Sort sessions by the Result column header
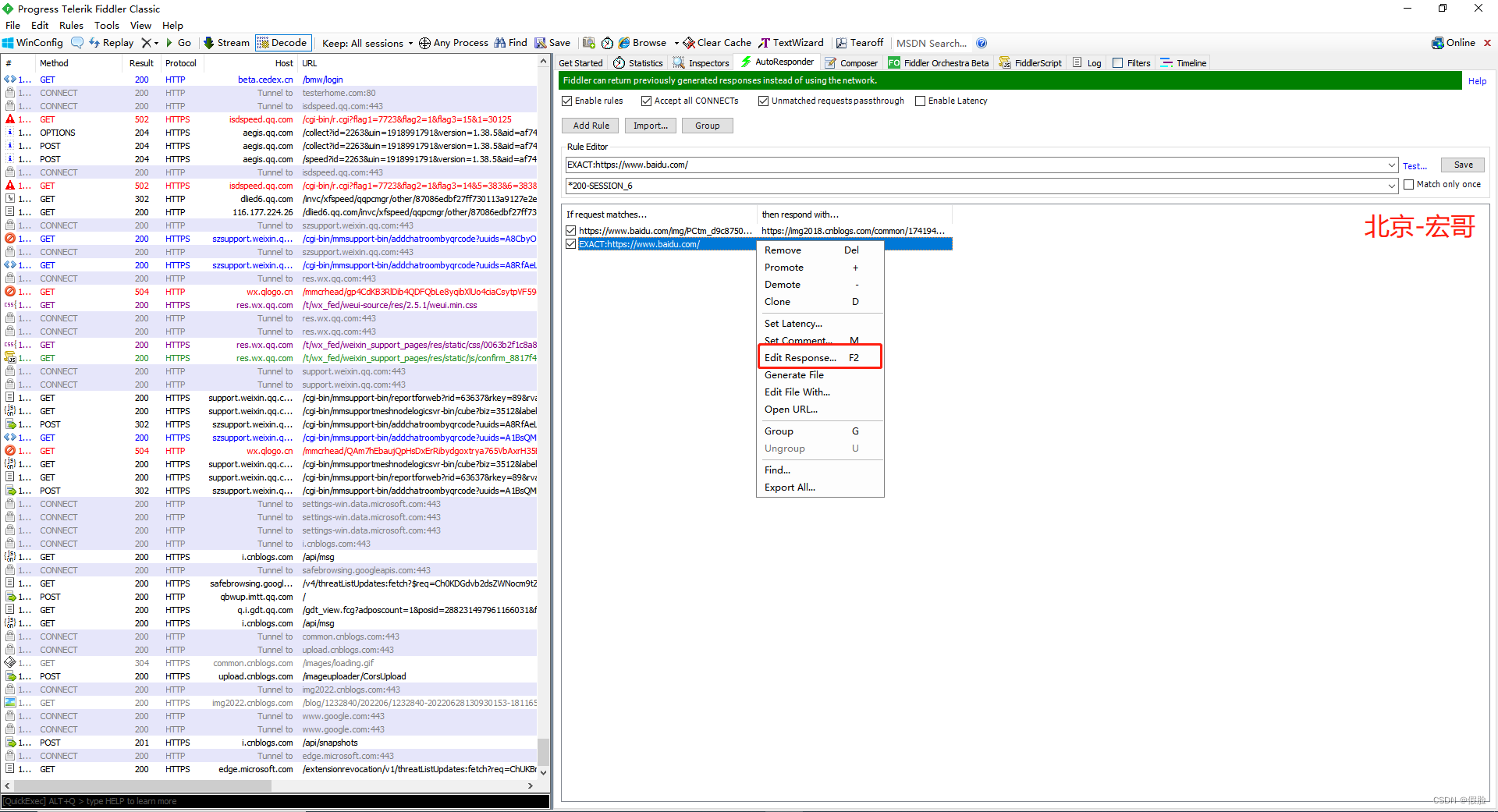The image size is (1498, 812). [141, 63]
